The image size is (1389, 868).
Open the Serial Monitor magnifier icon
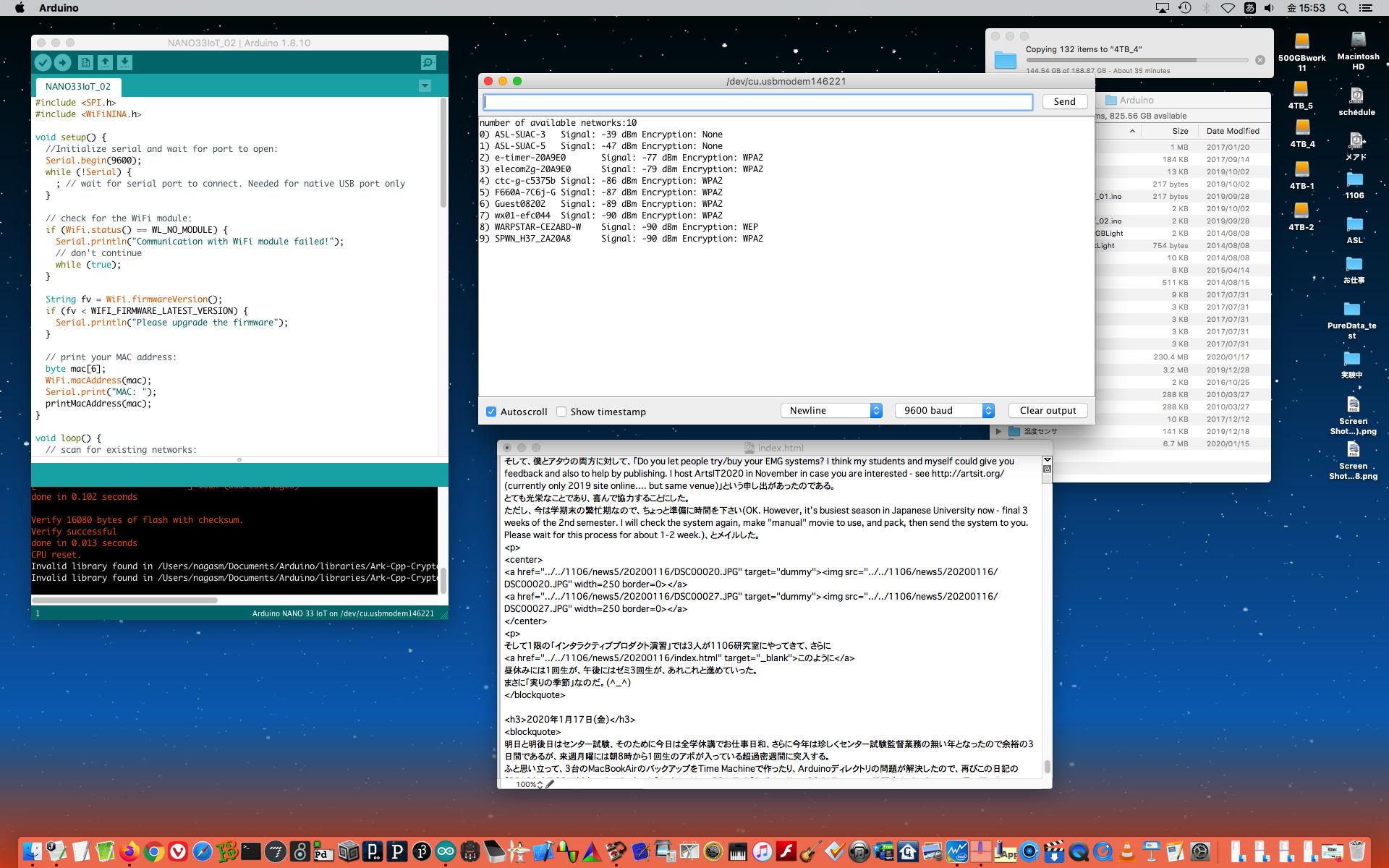tap(428, 63)
